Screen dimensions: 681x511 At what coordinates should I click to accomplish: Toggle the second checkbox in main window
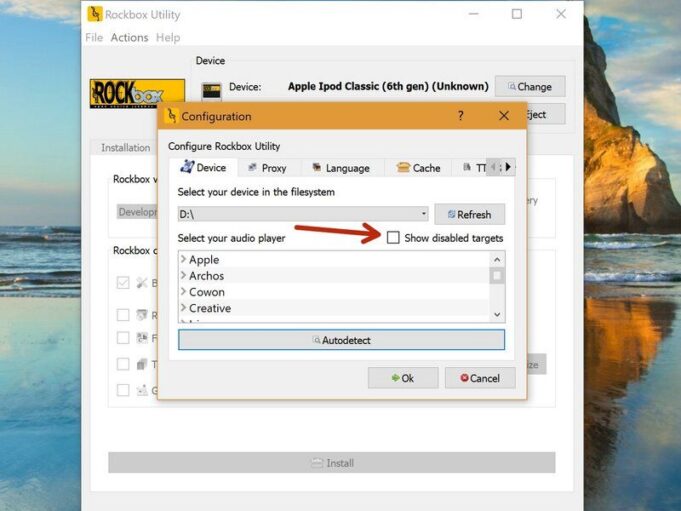pos(123,315)
